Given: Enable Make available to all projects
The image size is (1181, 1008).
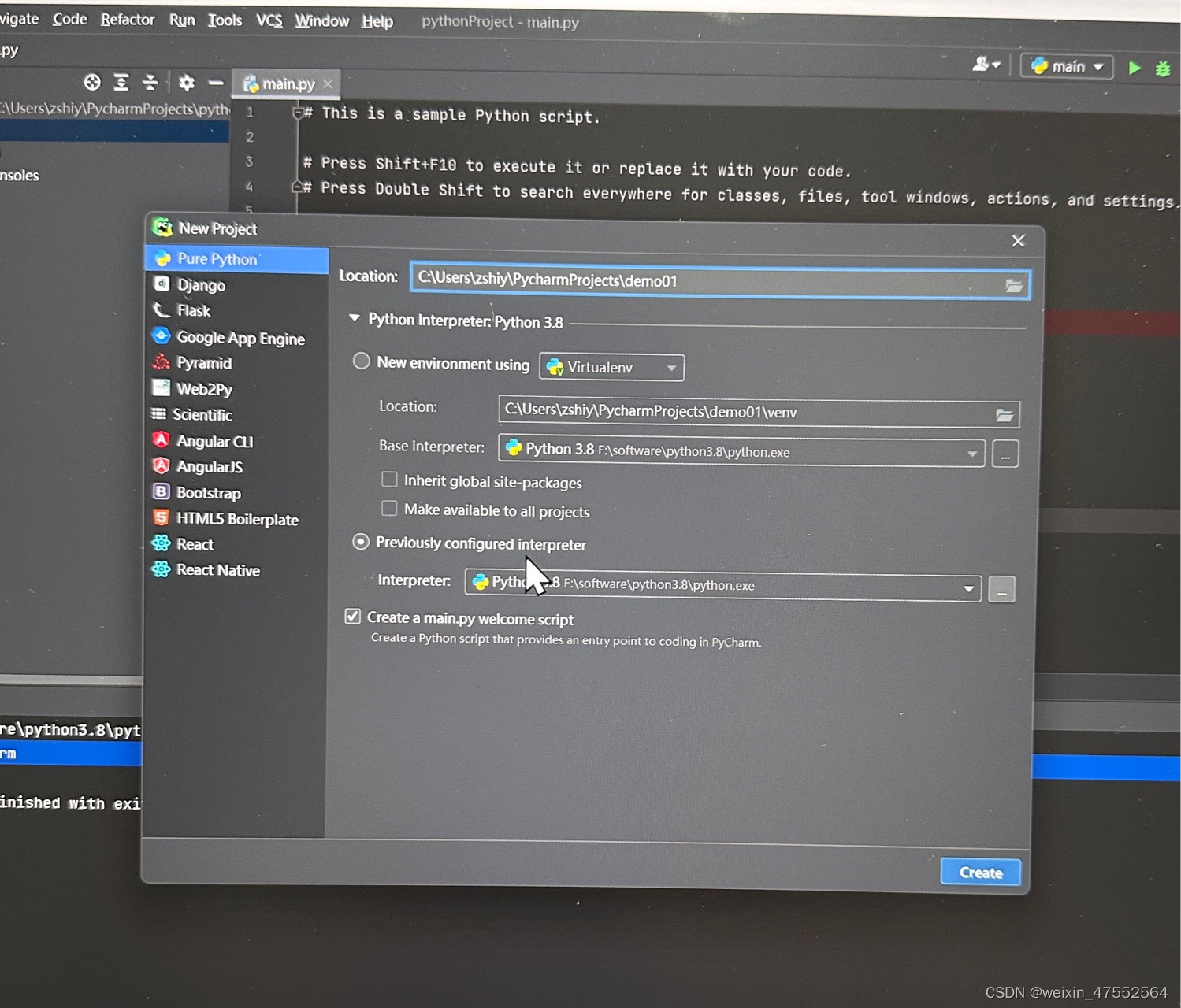Looking at the screenshot, I should pos(389,509).
